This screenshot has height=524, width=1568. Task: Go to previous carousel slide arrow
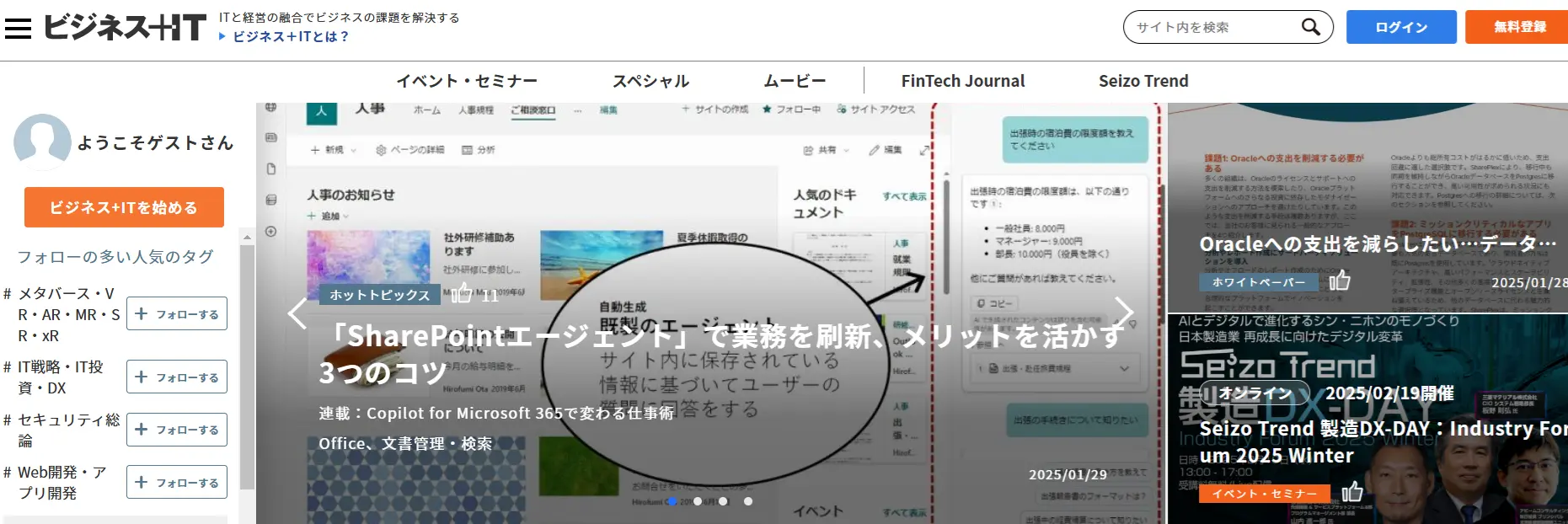pyautogui.click(x=297, y=313)
